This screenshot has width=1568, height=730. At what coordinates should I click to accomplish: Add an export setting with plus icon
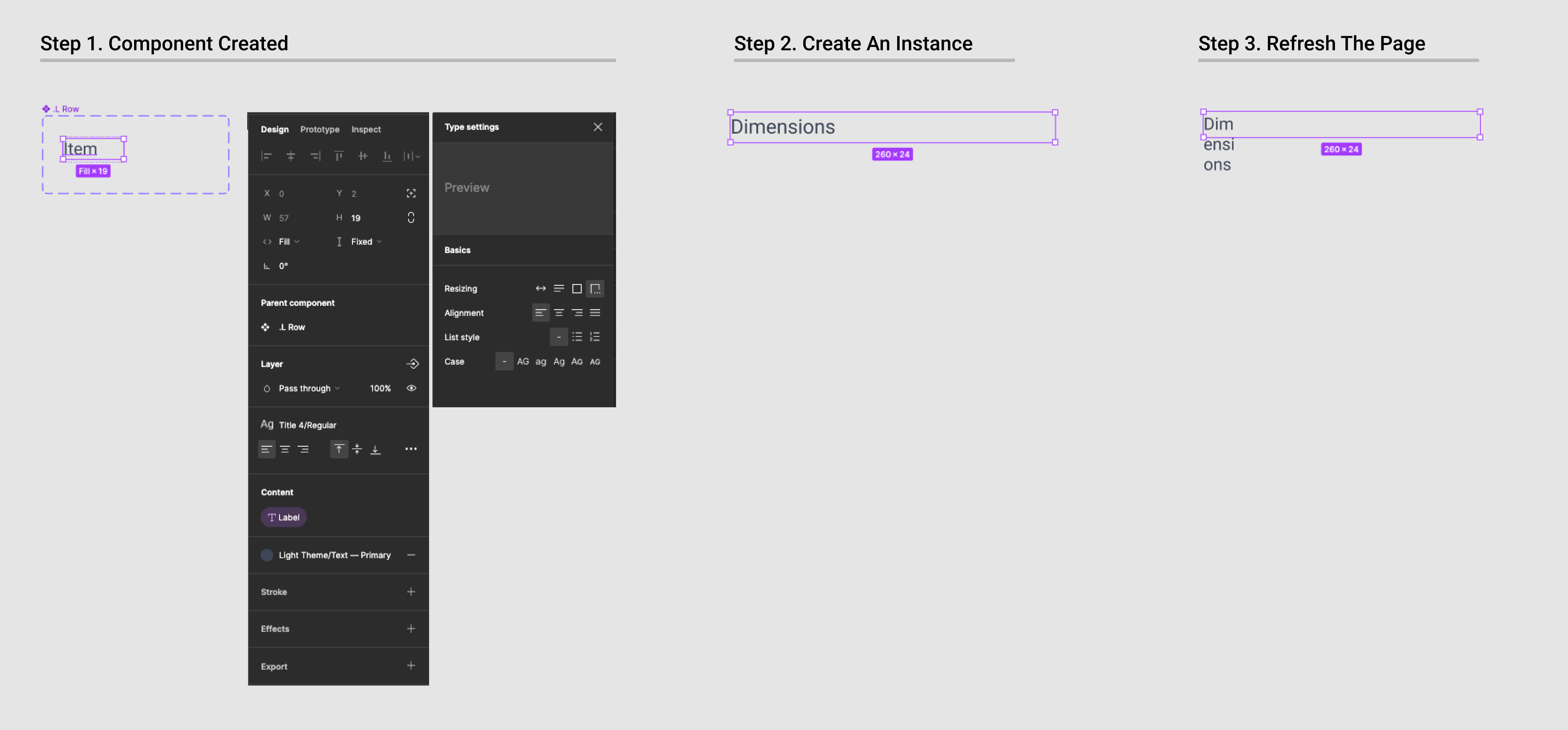click(411, 665)
